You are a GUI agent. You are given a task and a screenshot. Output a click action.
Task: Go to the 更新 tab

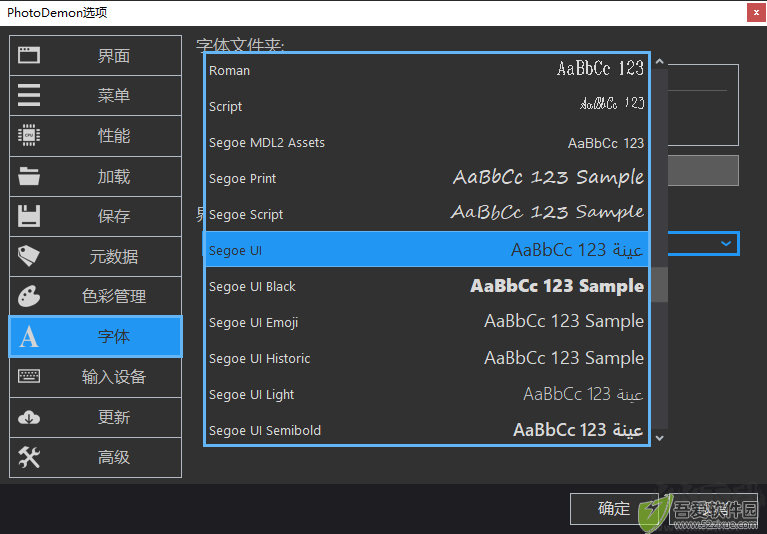95,417
